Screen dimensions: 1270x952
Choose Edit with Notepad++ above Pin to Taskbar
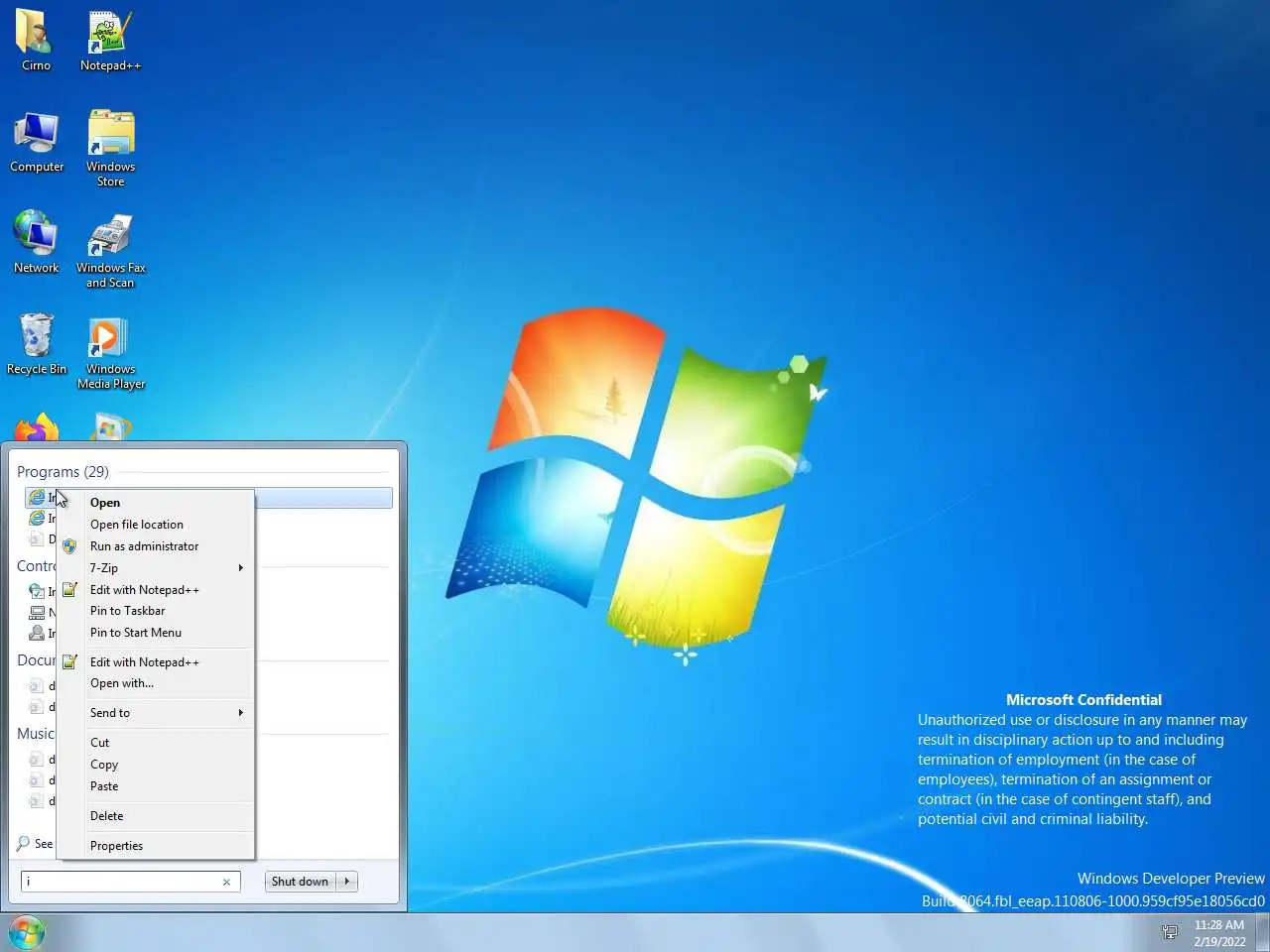pyautogui.click(x=156, y=590)
